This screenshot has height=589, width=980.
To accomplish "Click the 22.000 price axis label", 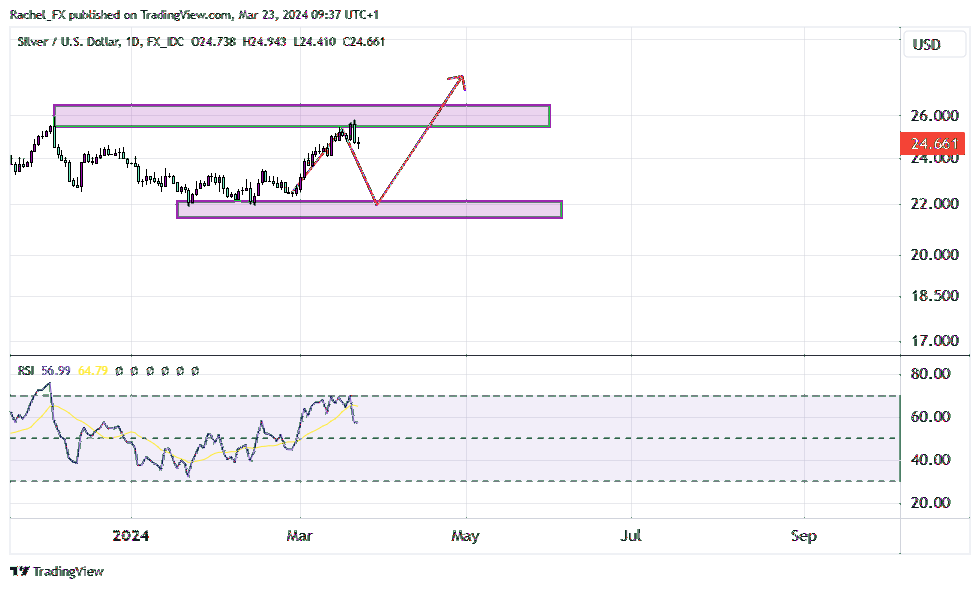I will [934, 204].
